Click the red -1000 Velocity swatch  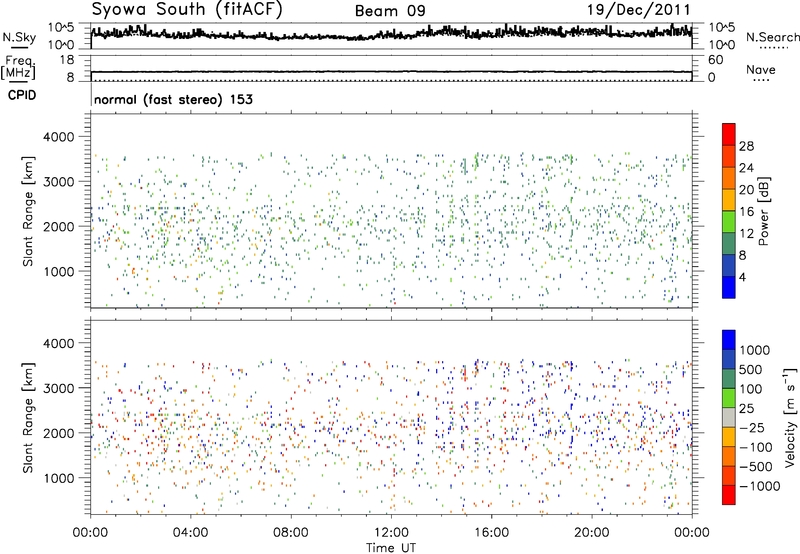pyautogui.click(x=729, y=495)
